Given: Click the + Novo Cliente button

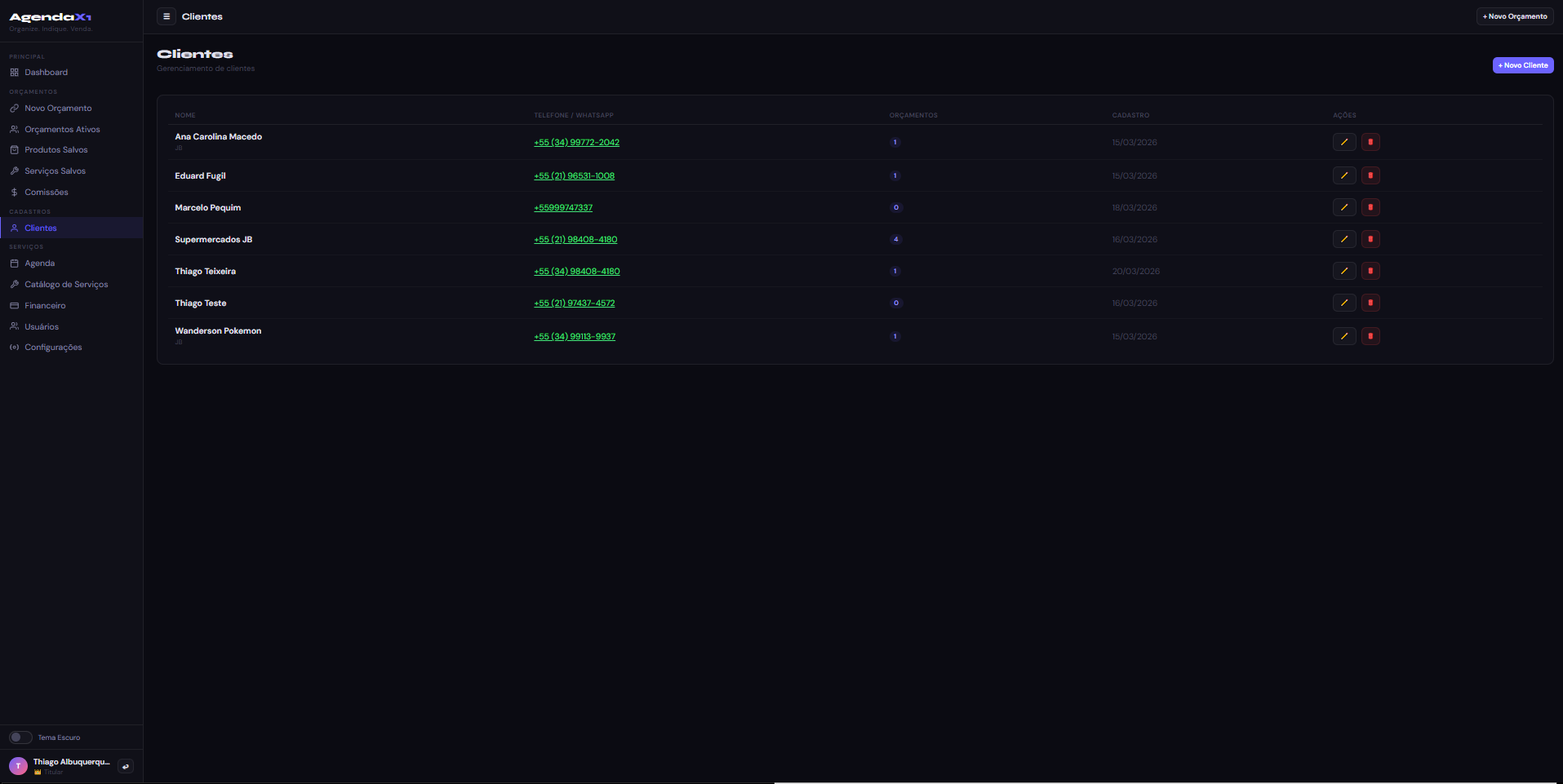Looking at the screenshot, I should pyautogui.click(x=1522, y=65).
